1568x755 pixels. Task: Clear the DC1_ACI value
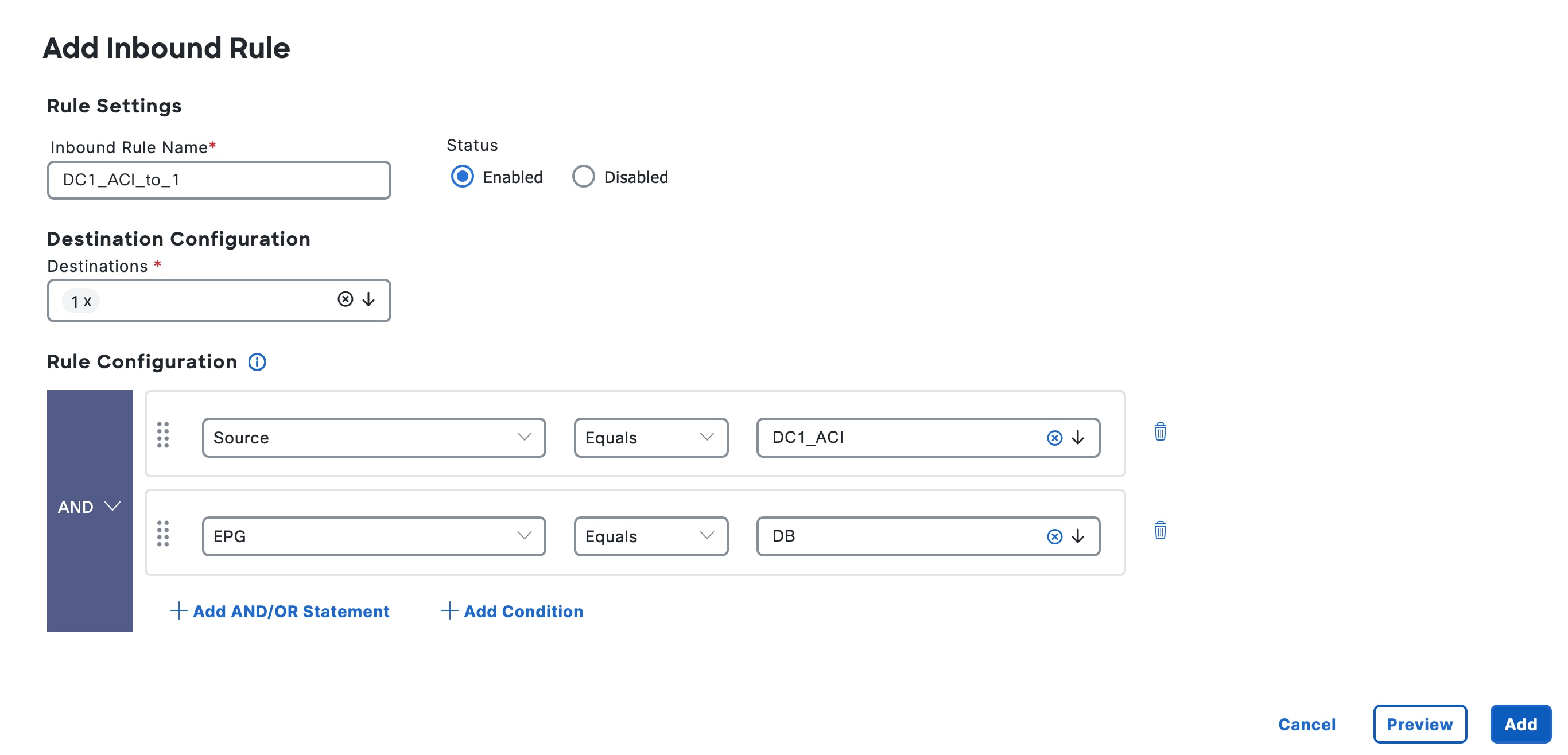(x=1054, y=438)
